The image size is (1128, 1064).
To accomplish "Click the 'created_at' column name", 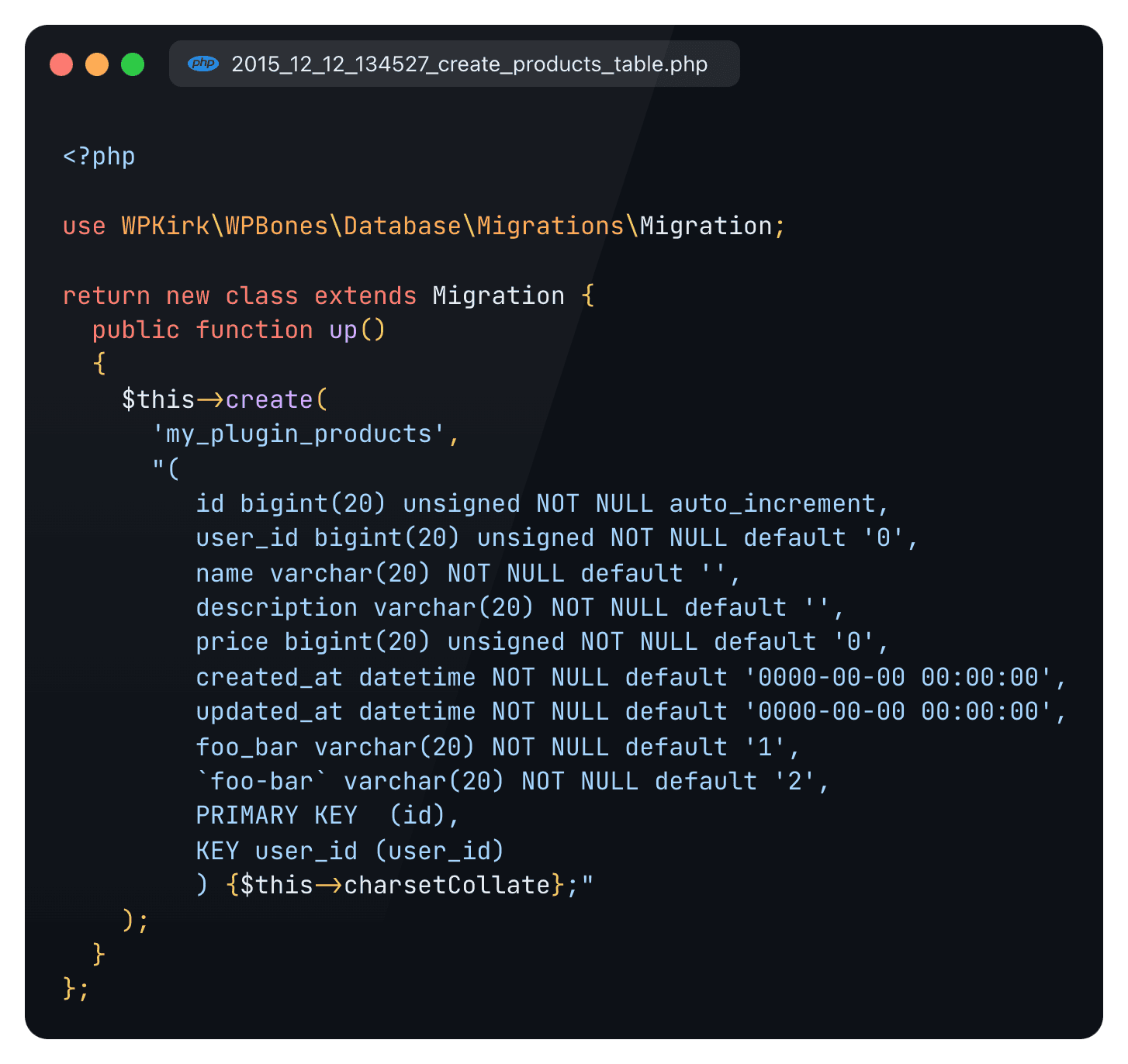I will point(268,678).
